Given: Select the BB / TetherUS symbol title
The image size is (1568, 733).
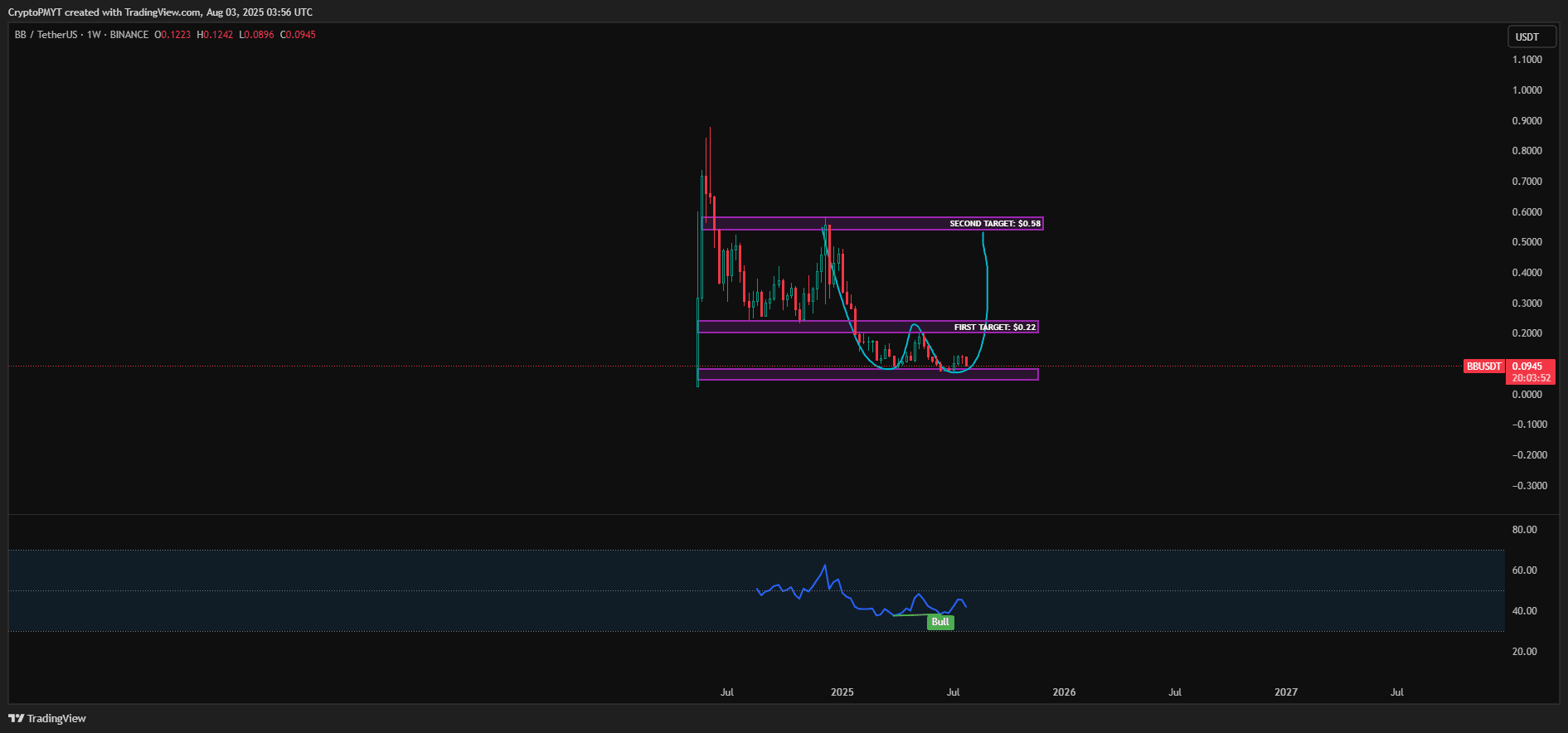Looking at the screenshot, I should pos(46,35).
